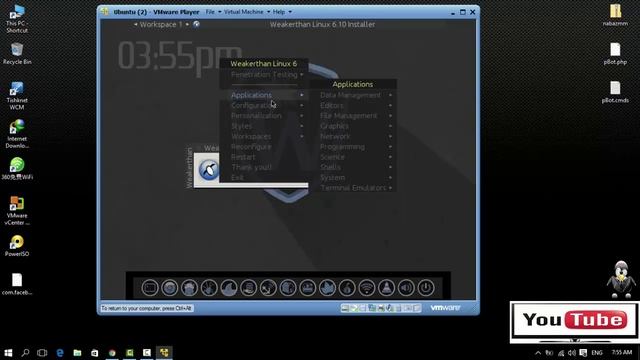
Task: Click the browser globe icon in the dock
Action: point(169,288)
